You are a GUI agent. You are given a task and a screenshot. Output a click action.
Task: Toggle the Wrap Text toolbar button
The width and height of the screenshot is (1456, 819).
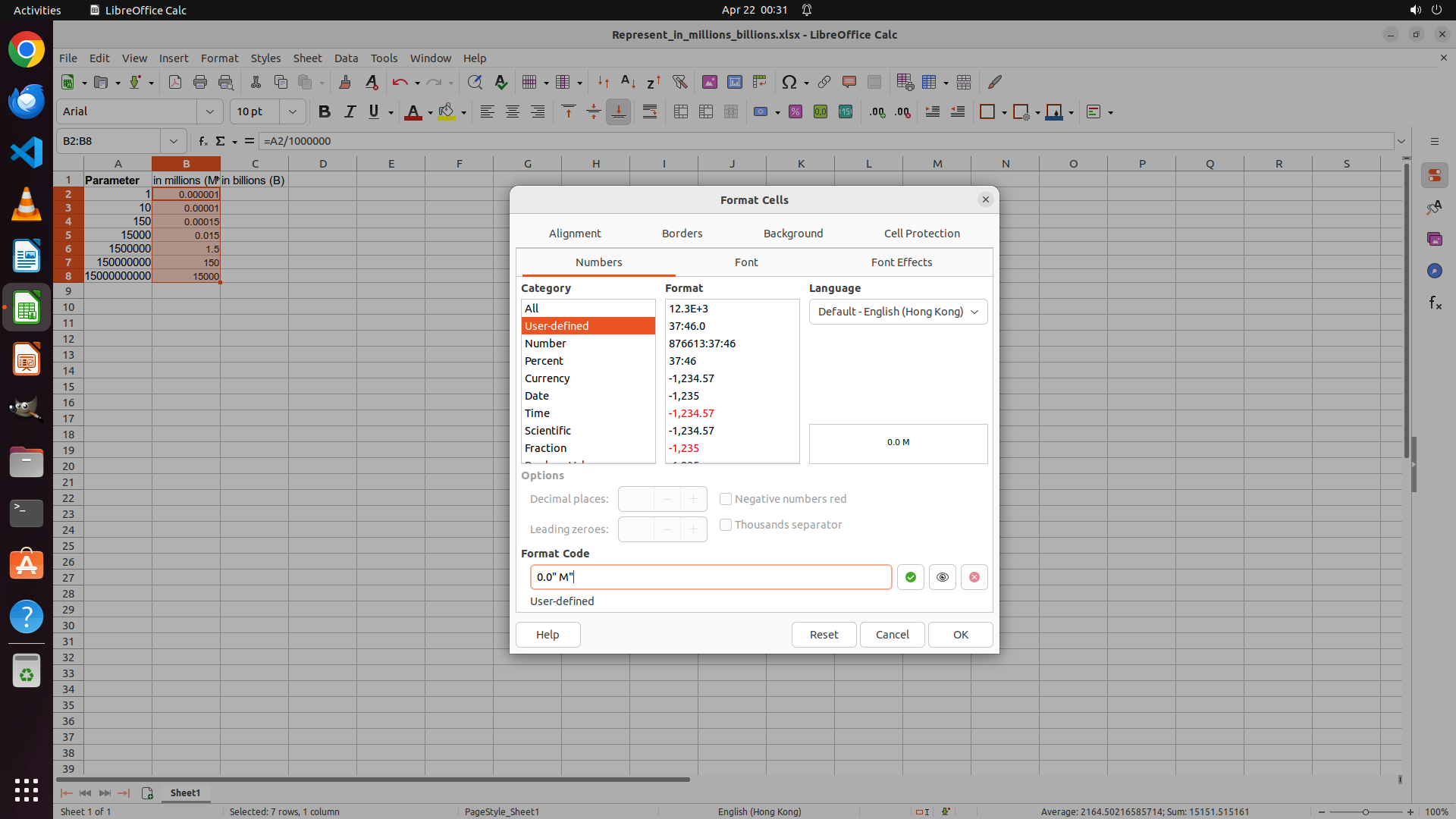(x=650, y=111)
